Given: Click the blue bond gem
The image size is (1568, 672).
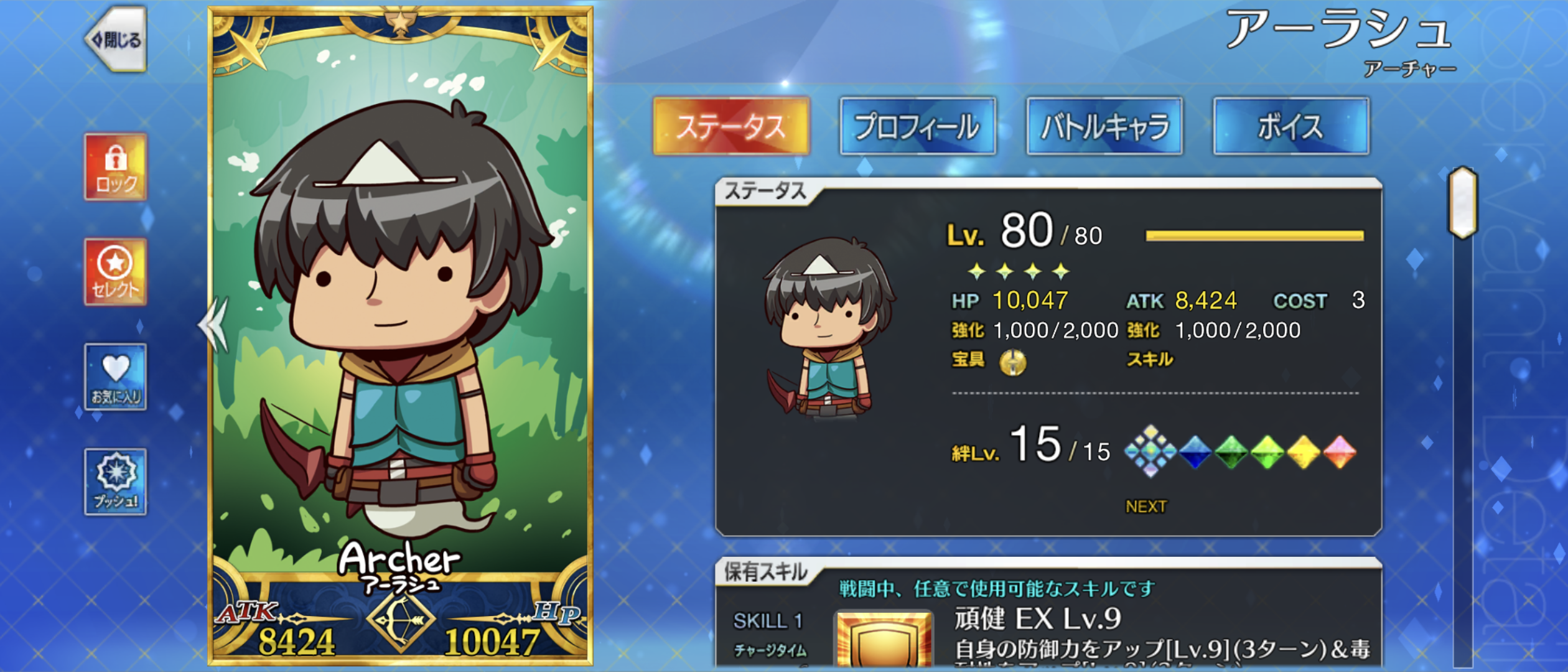Looking at the screenshot, I should (1195, 452).
